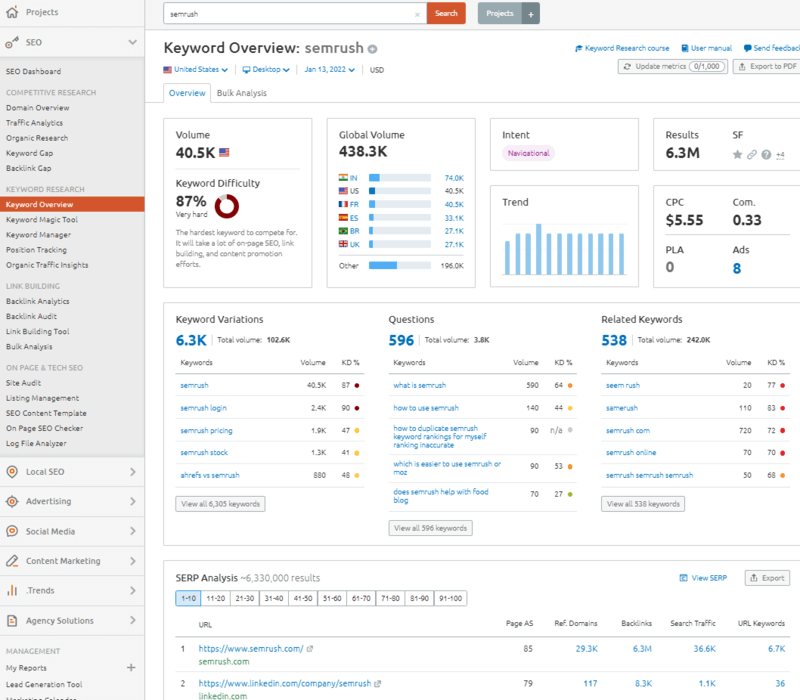Viewport: 800px width, 700px height.
Task: Click the View all 596 keywords button
Action: (x=430, y=527)
